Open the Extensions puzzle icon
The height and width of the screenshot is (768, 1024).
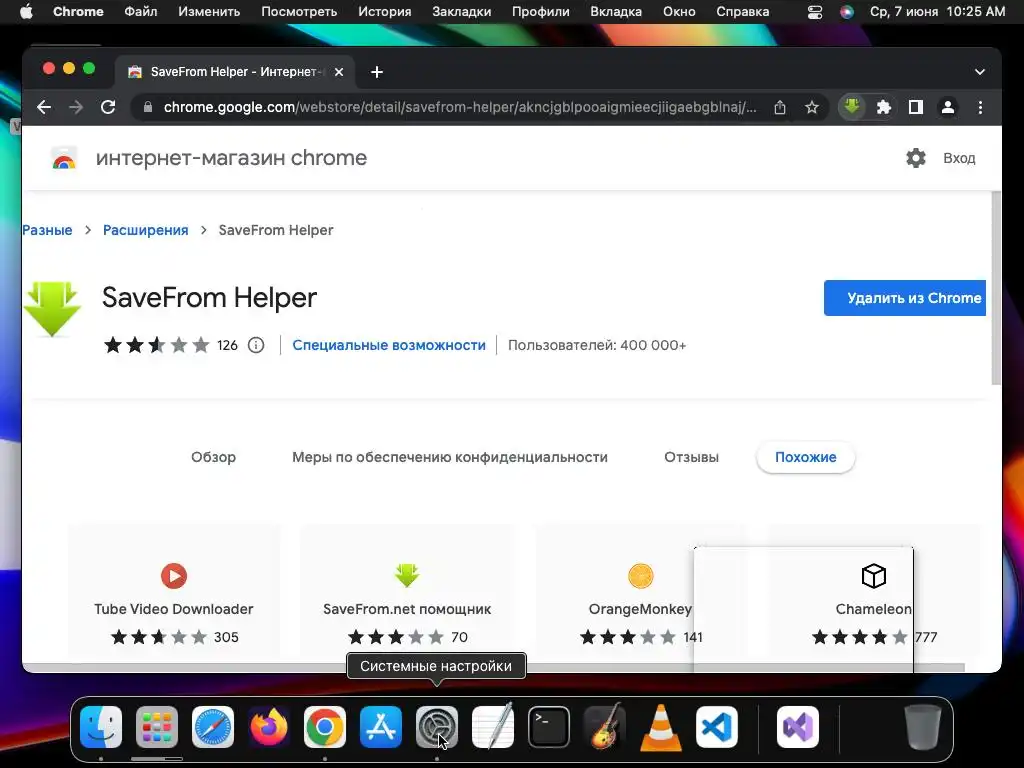click(884, 107)
